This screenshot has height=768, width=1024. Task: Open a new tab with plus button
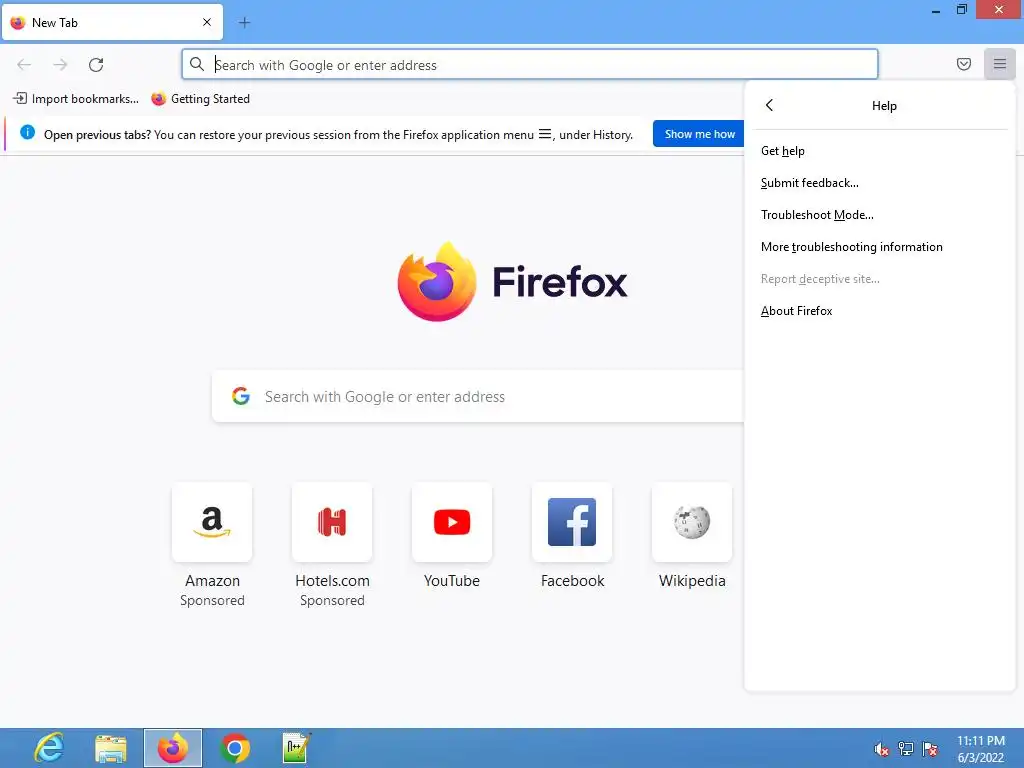pyautogui.click(x=244, y=23)
